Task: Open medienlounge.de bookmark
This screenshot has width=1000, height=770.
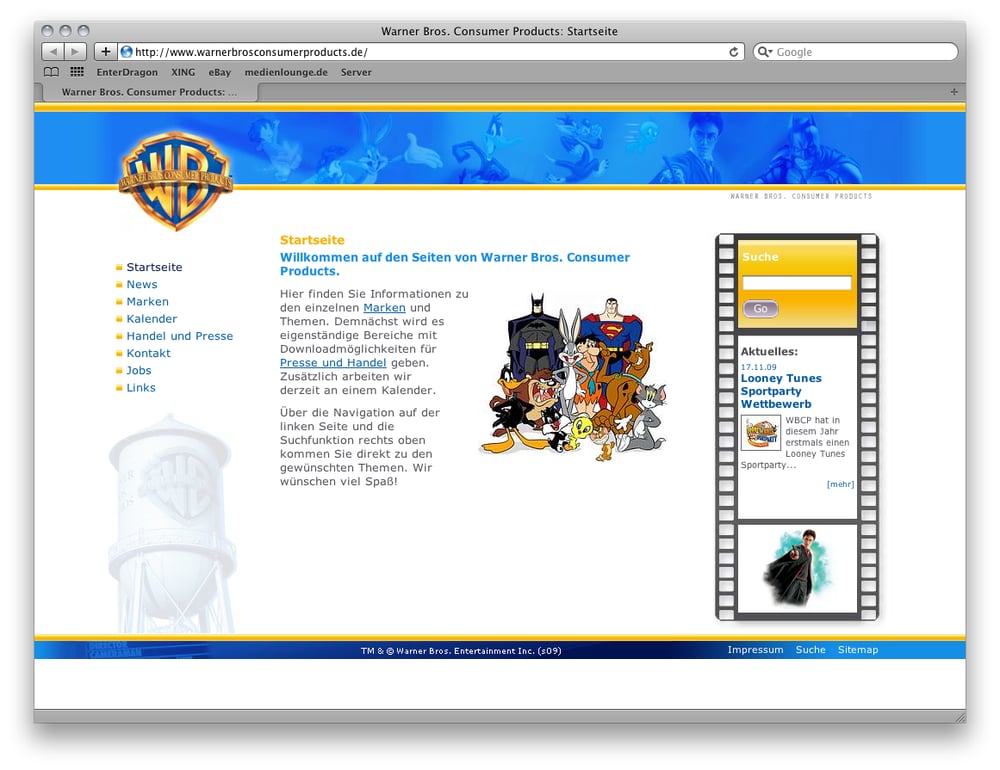Action: [x=286, y=72]
